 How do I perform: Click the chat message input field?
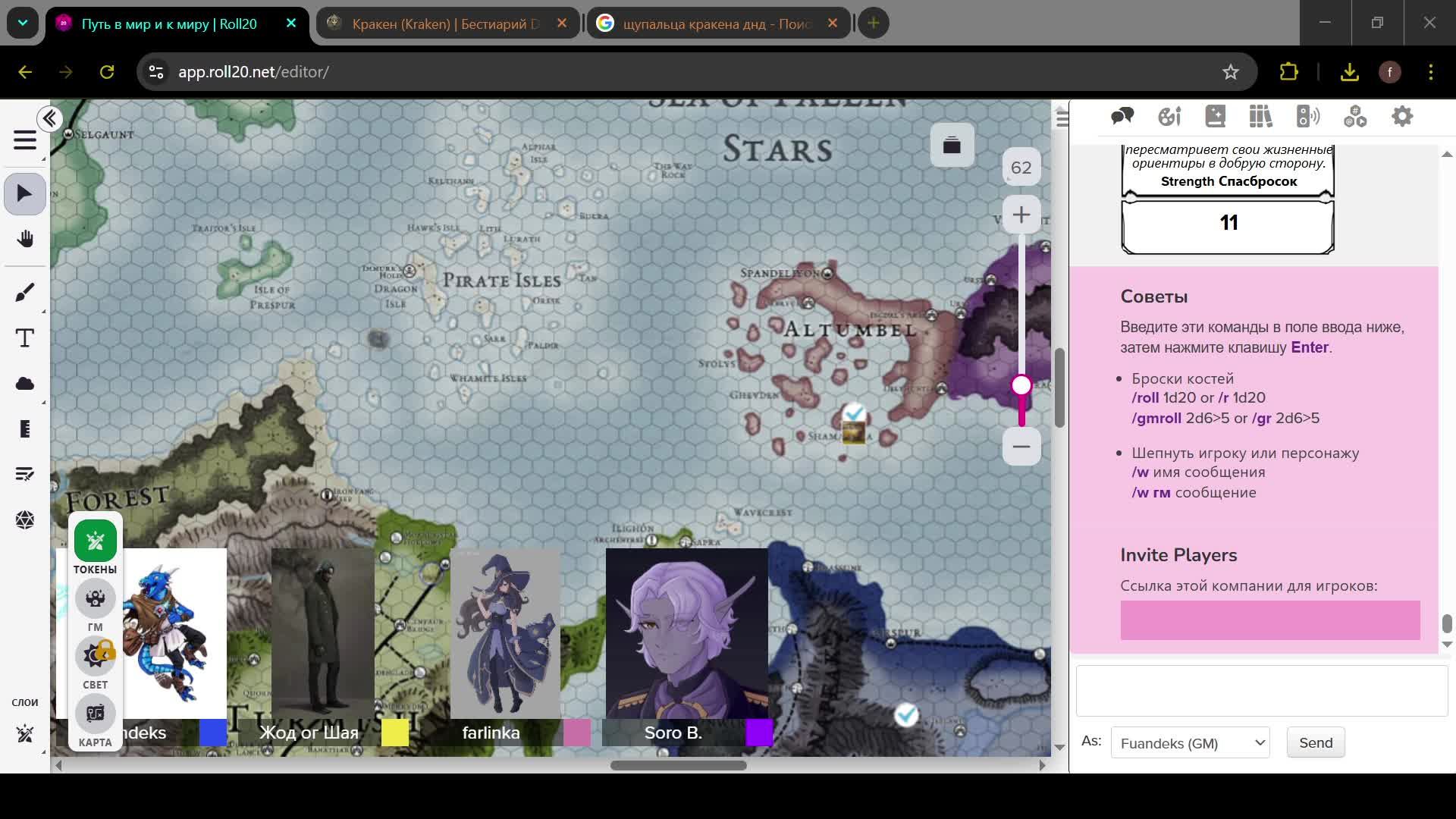point(1261,691)
